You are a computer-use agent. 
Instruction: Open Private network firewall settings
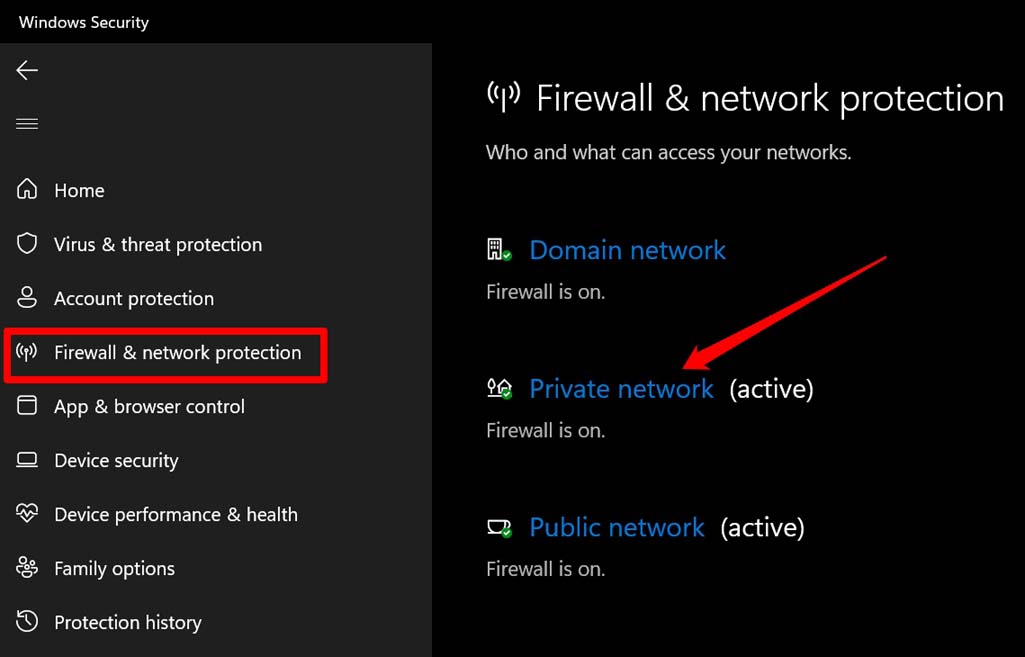621,389
